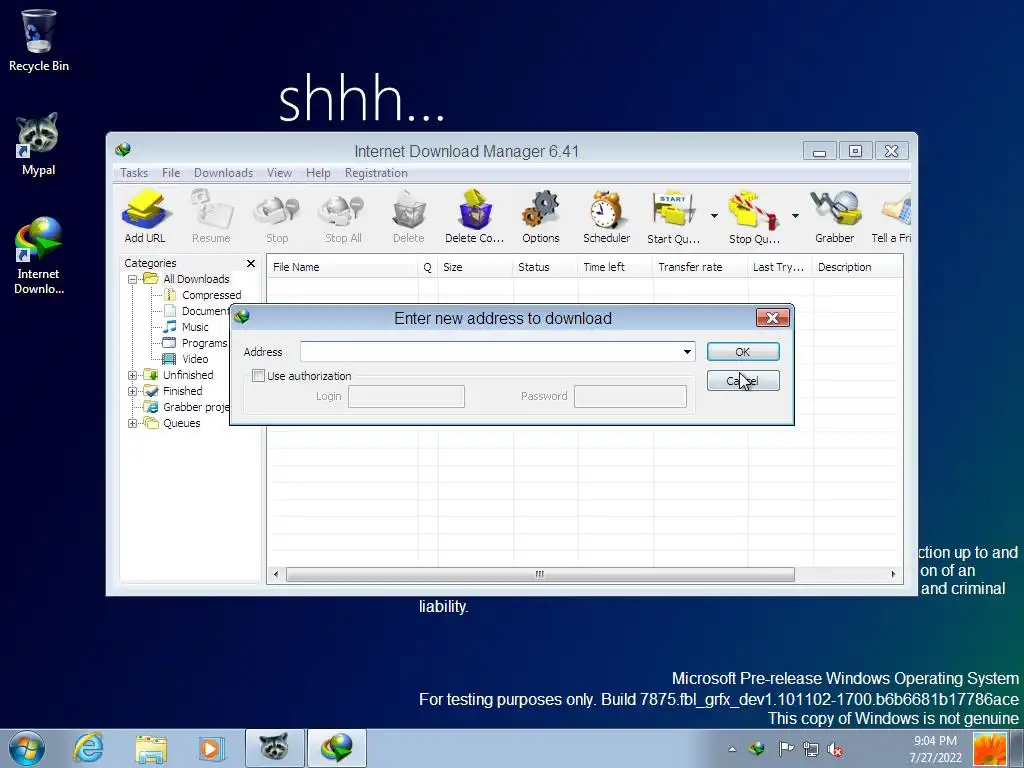Select Internet Download Manager desktop shortcut

(x=39, y=255)
